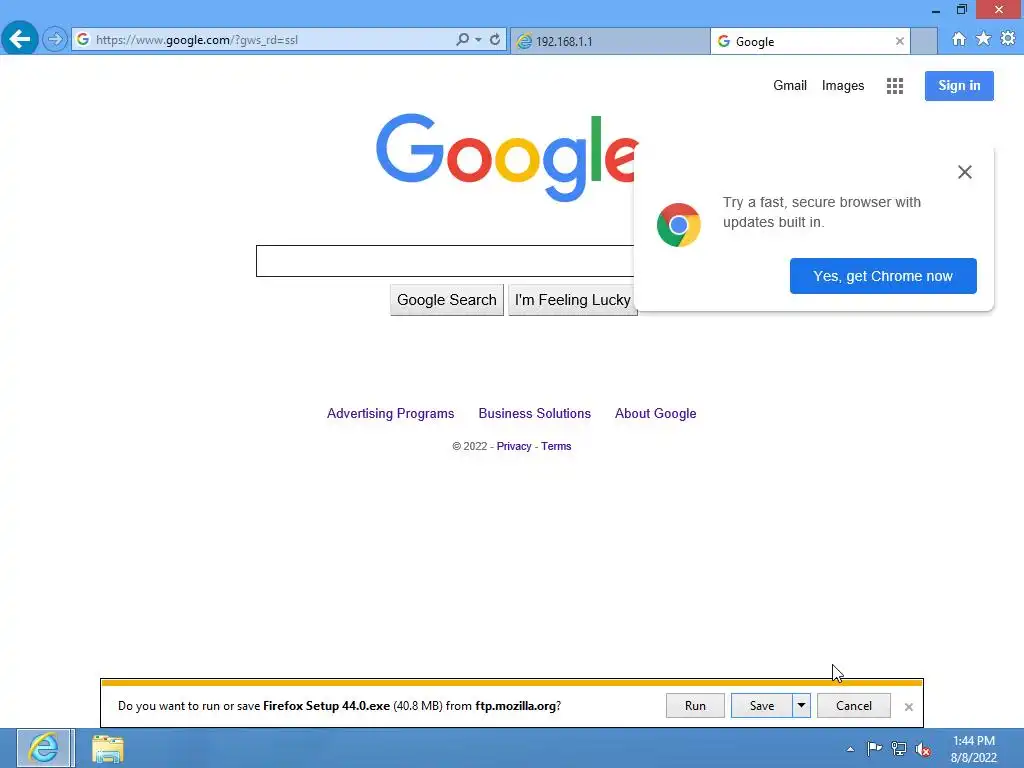Open File Explorer from taskbar
Image resolution: width=1024 pixels, height=768 pixels.
tap(107, 749)
